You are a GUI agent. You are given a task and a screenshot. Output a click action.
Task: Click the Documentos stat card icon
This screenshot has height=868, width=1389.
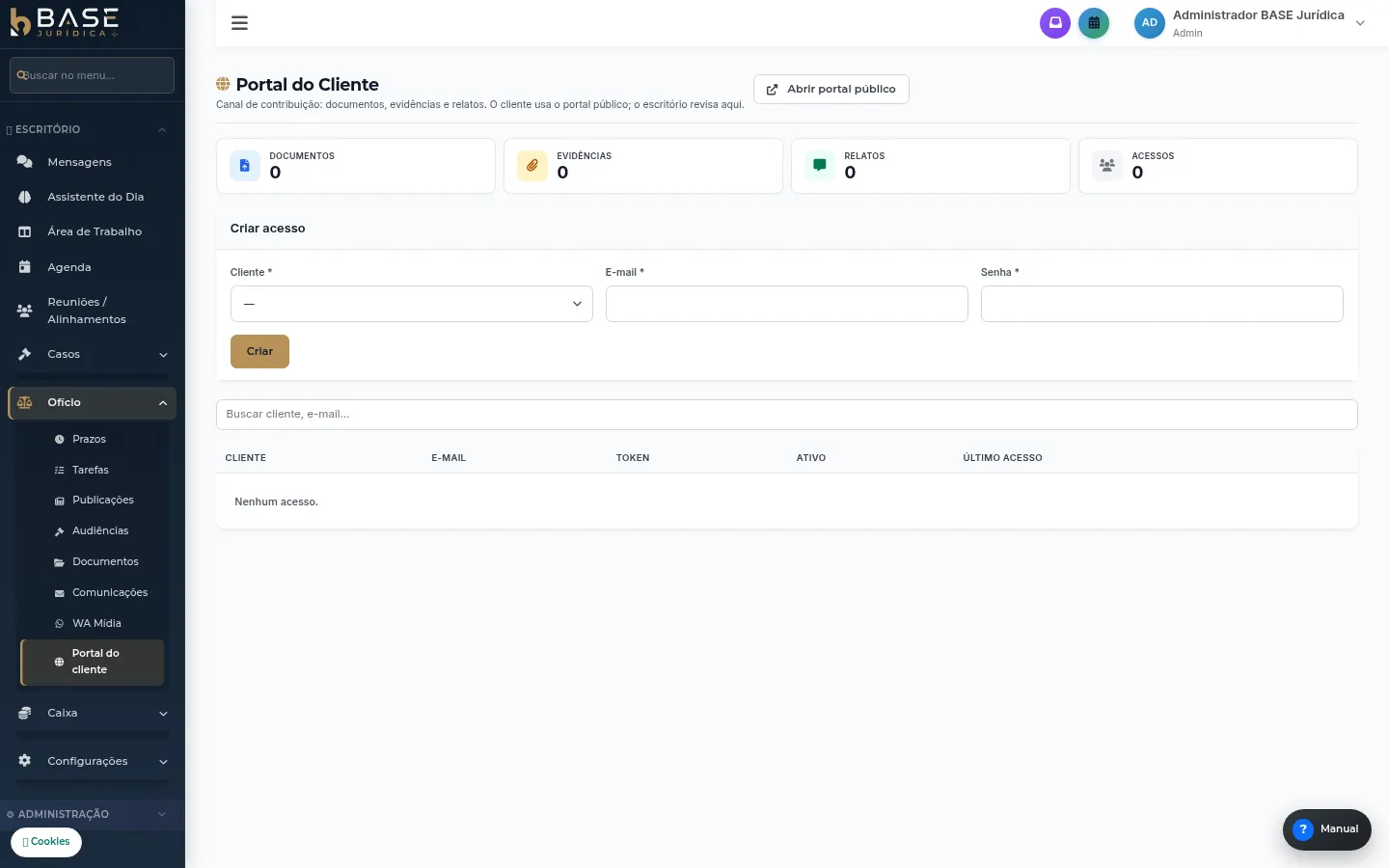[245, 166]
